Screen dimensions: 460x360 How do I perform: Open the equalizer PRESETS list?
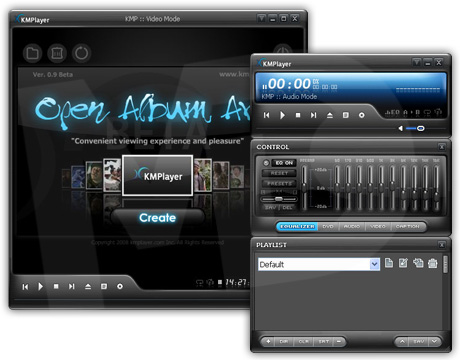tap(279, 183)
